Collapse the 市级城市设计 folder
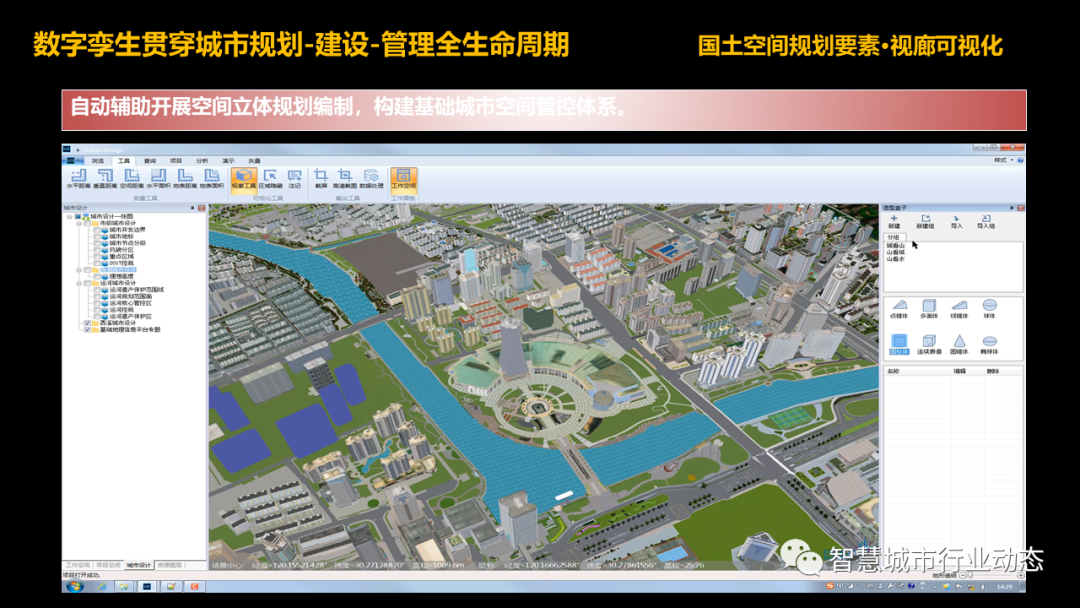The width and height of the screenshot is (1080, 608). coord(79,223)
